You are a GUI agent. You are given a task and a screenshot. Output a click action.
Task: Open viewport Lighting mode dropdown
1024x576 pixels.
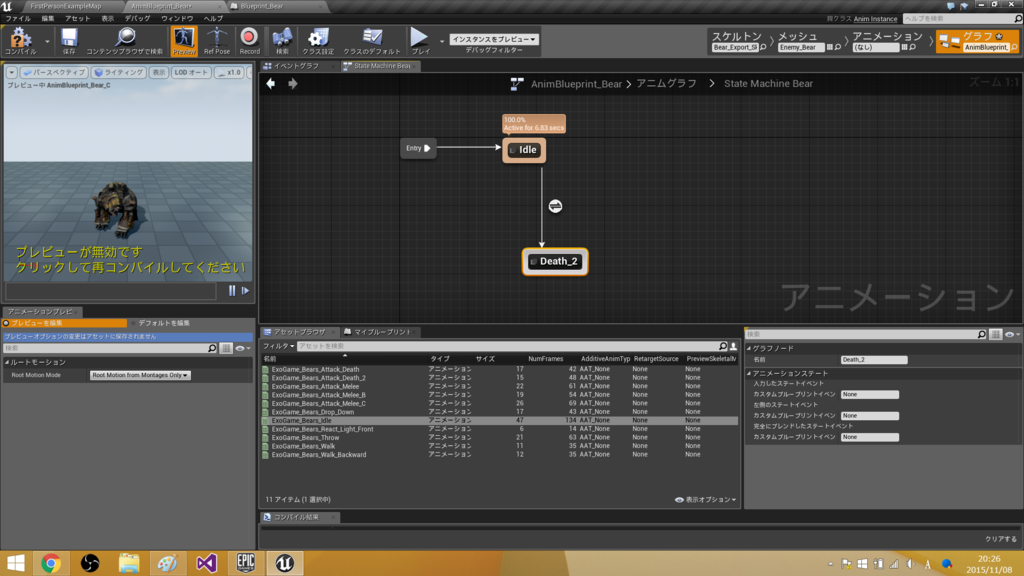click(118, 72)
